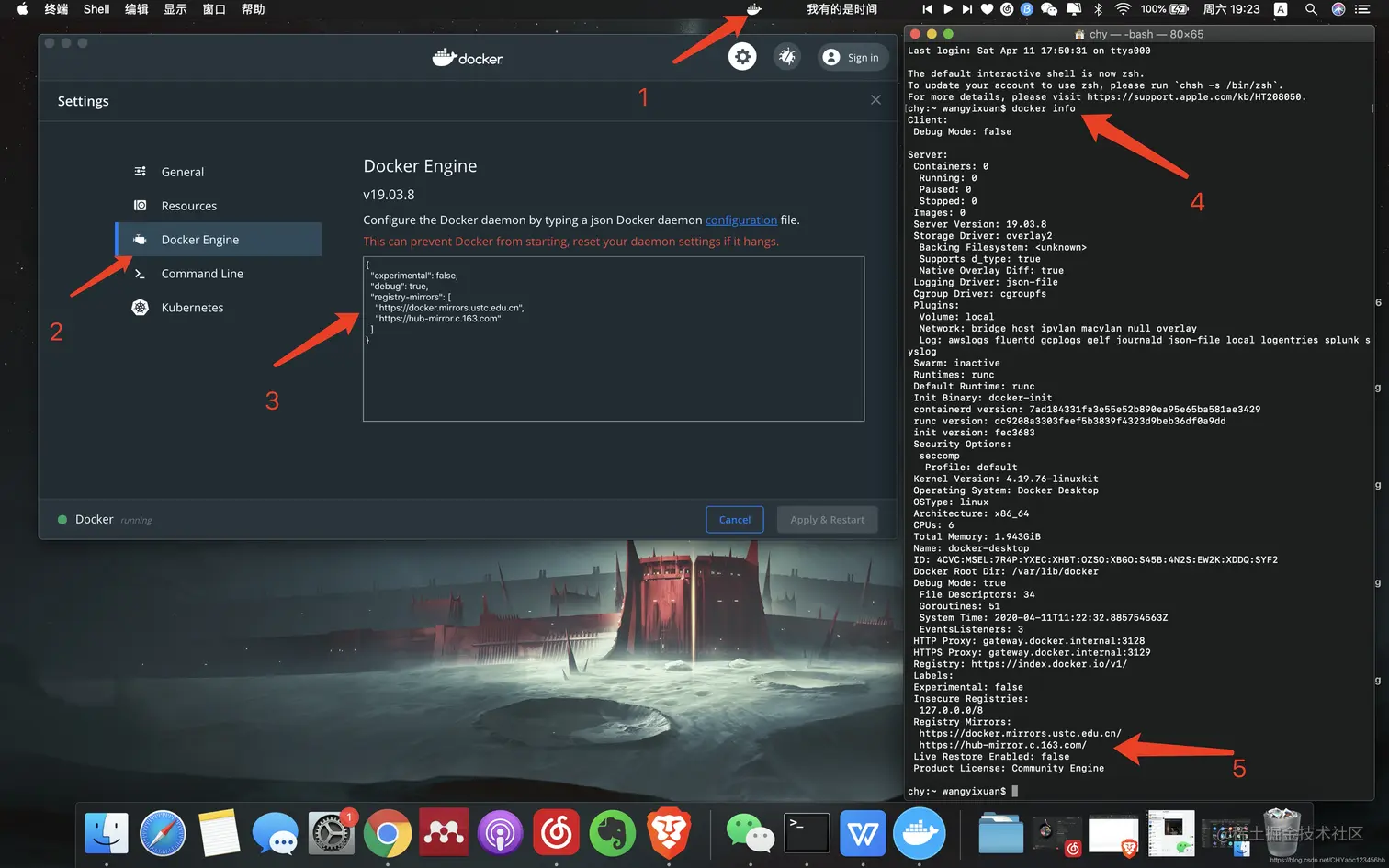The image size is (1389, 868).
Task: Open Brave browser from the Dock
Action: tap(669, 834)
